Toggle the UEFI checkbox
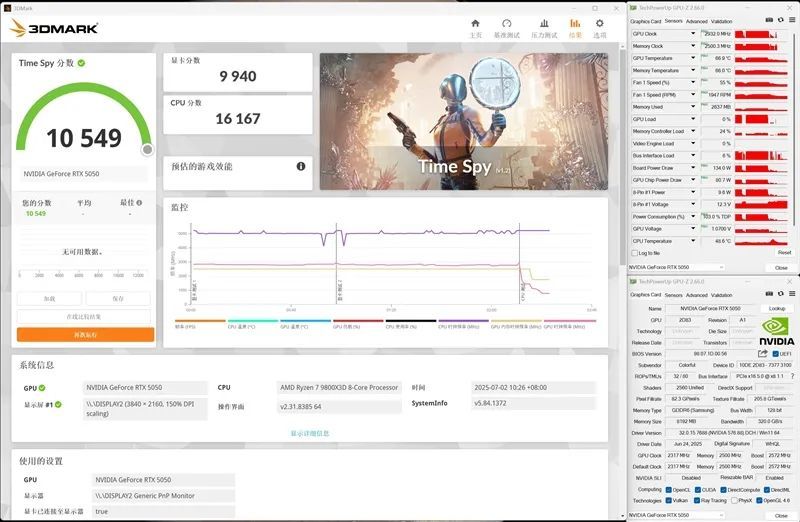 click(x=776, y=354)
